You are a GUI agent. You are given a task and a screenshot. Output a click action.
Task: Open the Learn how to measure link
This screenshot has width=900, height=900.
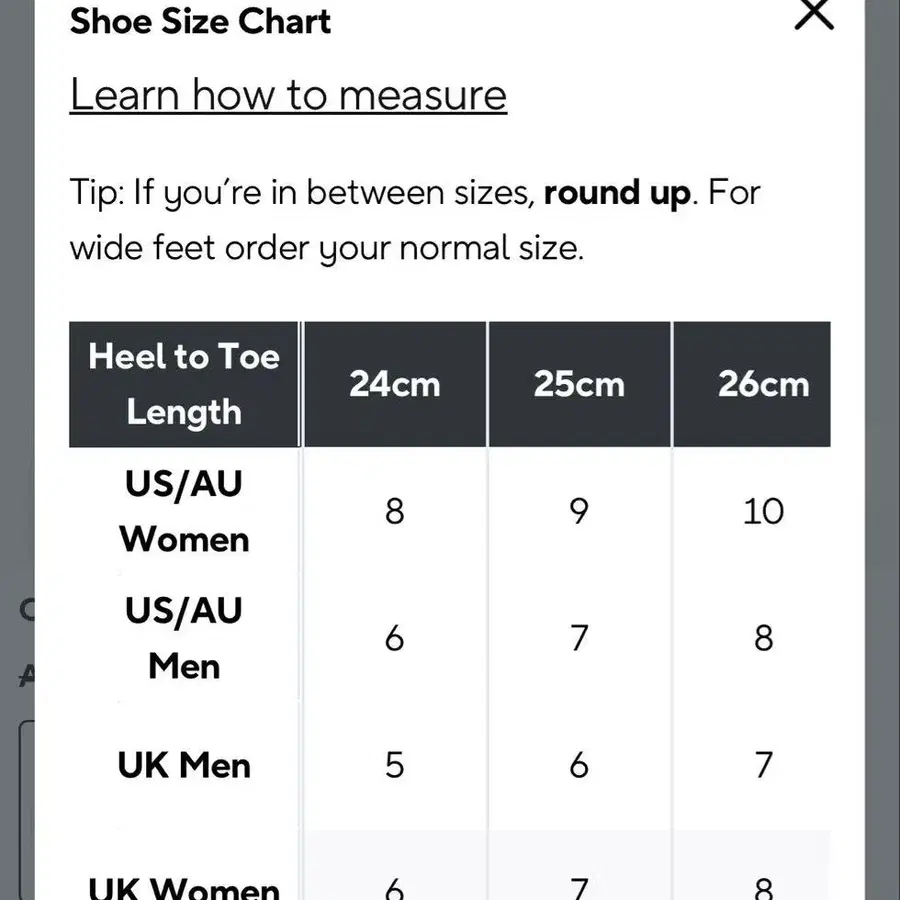pyautogui.click(x=288, y=96)
